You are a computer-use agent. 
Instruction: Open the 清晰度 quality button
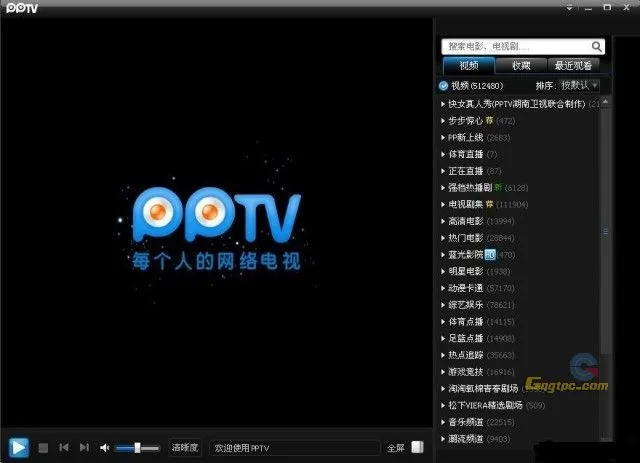coord(185,447)
